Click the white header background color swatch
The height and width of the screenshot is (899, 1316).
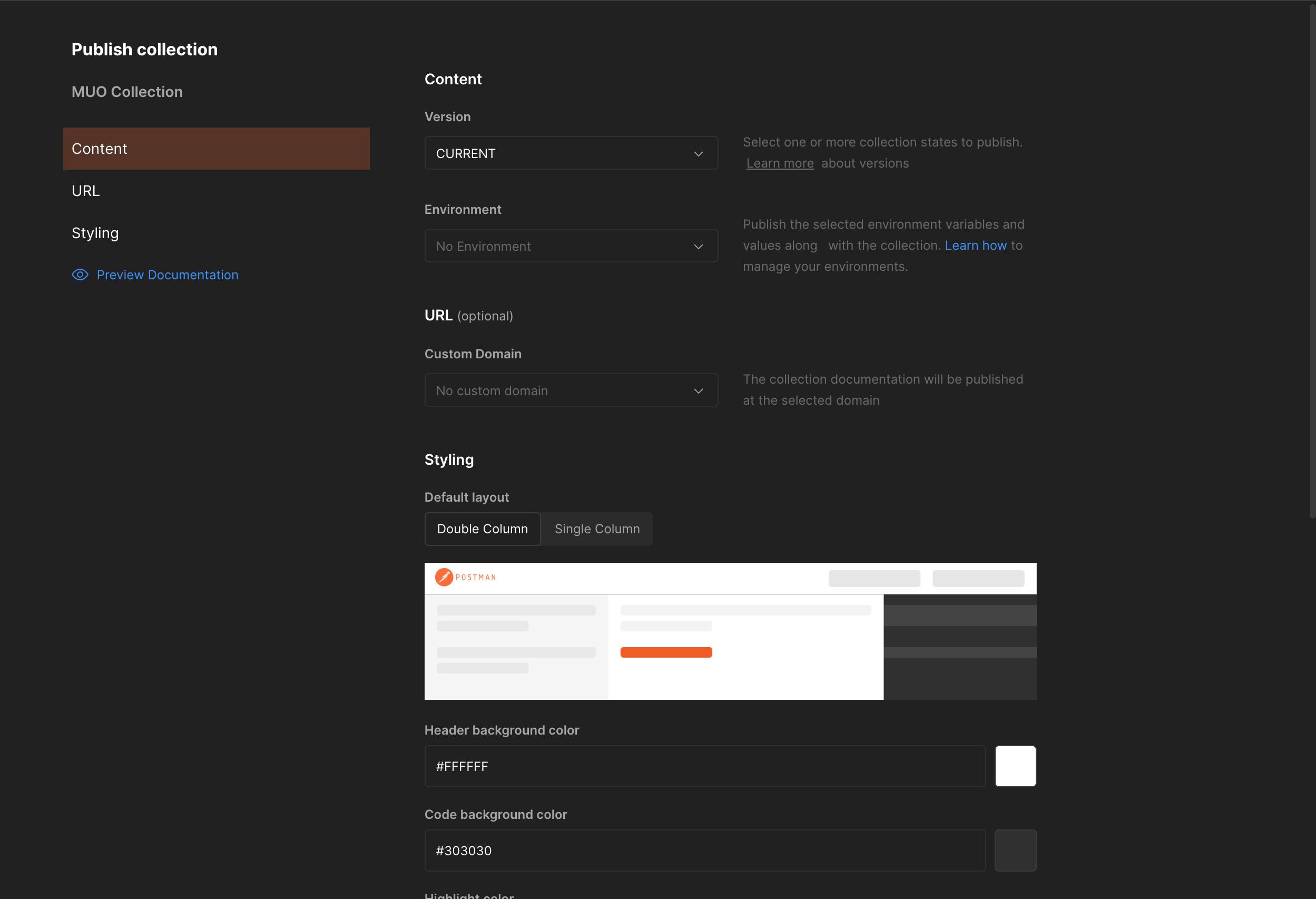click(x=1015, y=766)
